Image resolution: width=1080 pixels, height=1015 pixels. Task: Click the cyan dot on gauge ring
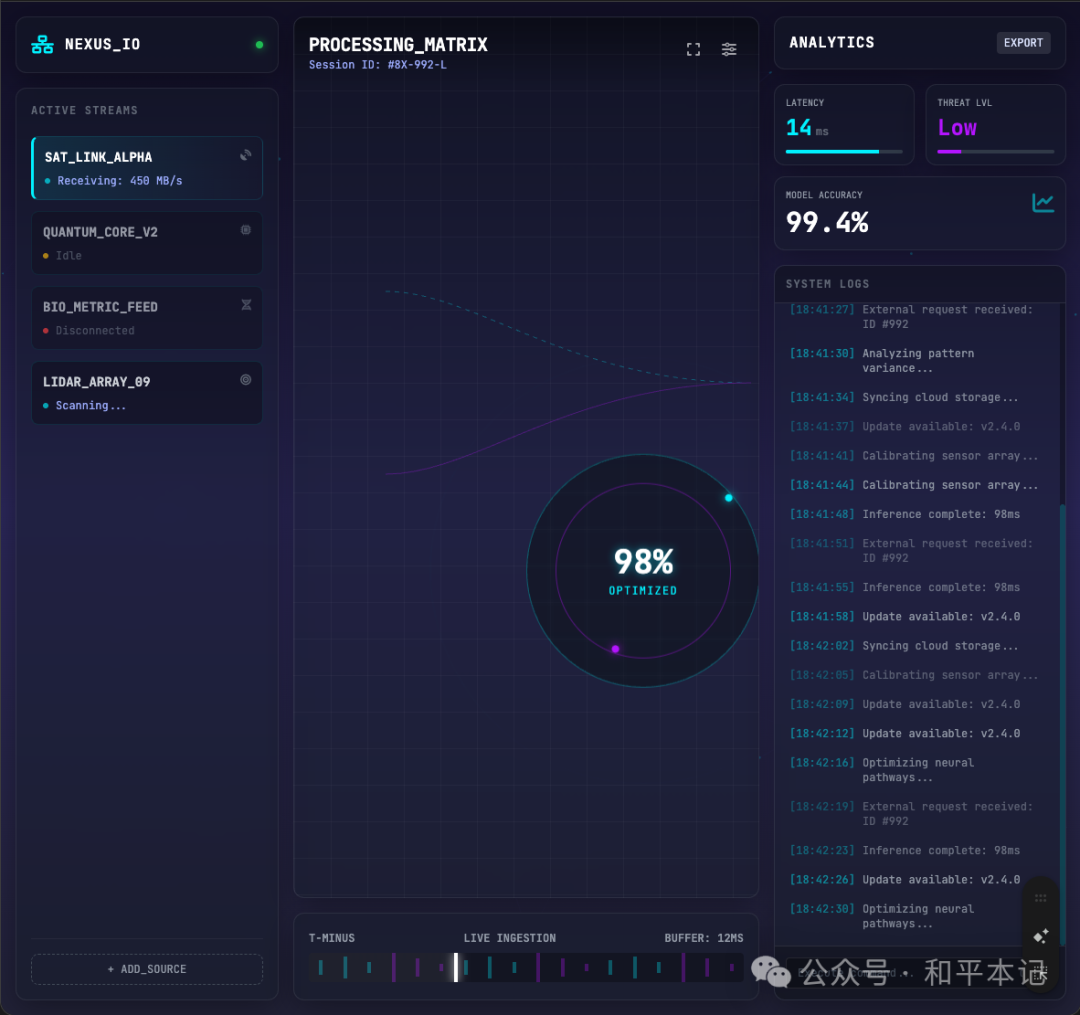point(729,497)
